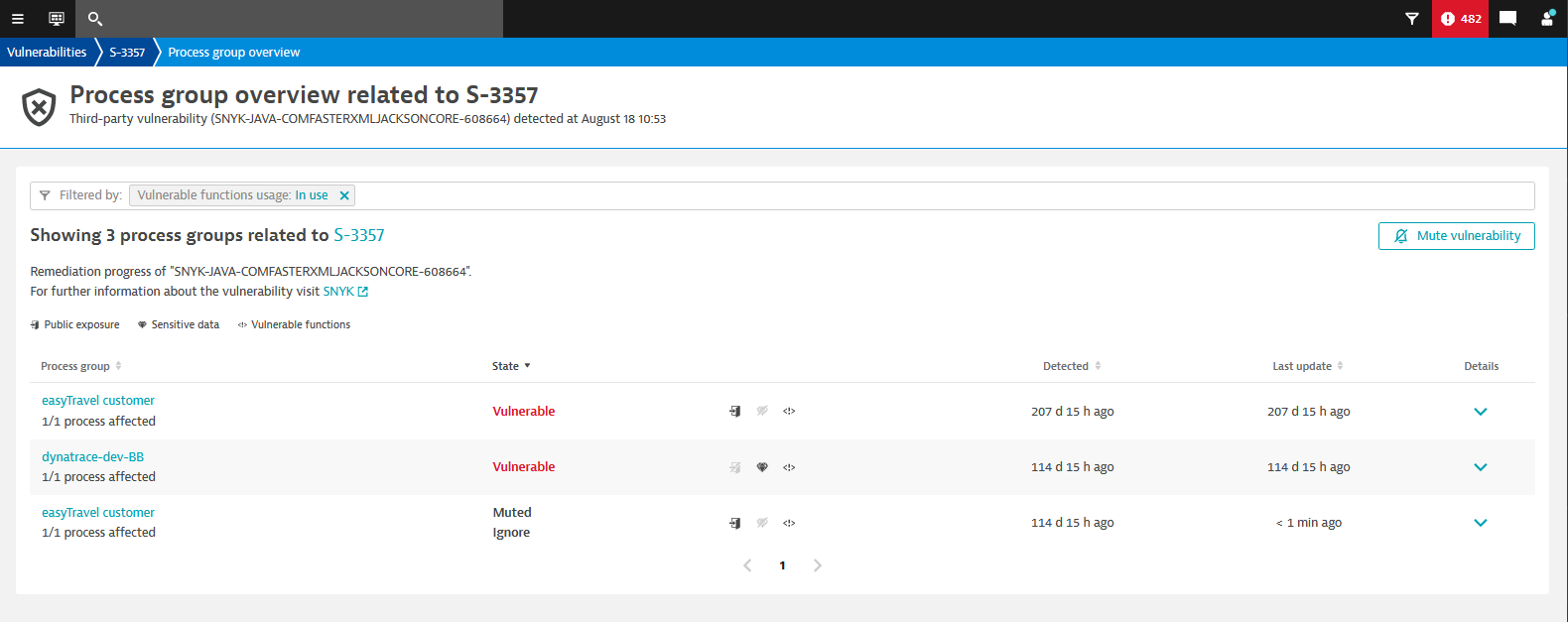Click public exposure icon in muted row
Viewport: 1568px width, 622px height.
735,523
